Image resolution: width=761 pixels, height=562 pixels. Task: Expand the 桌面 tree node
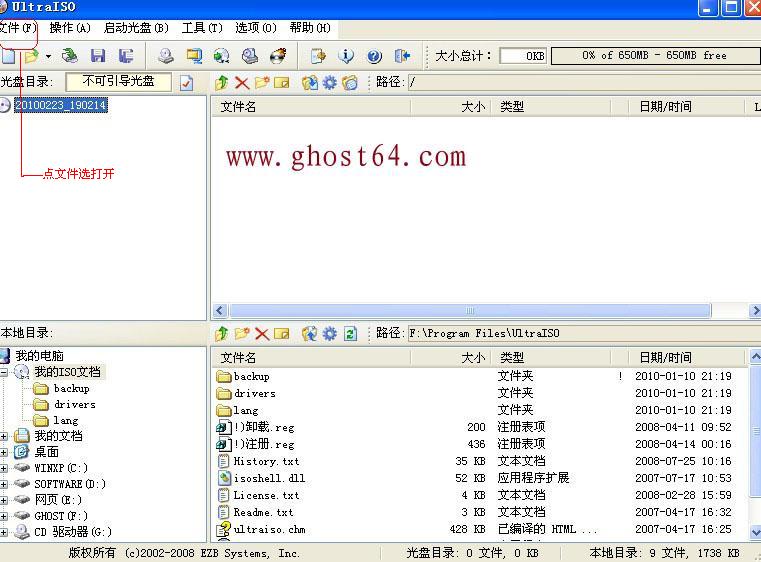coord(4,452)
